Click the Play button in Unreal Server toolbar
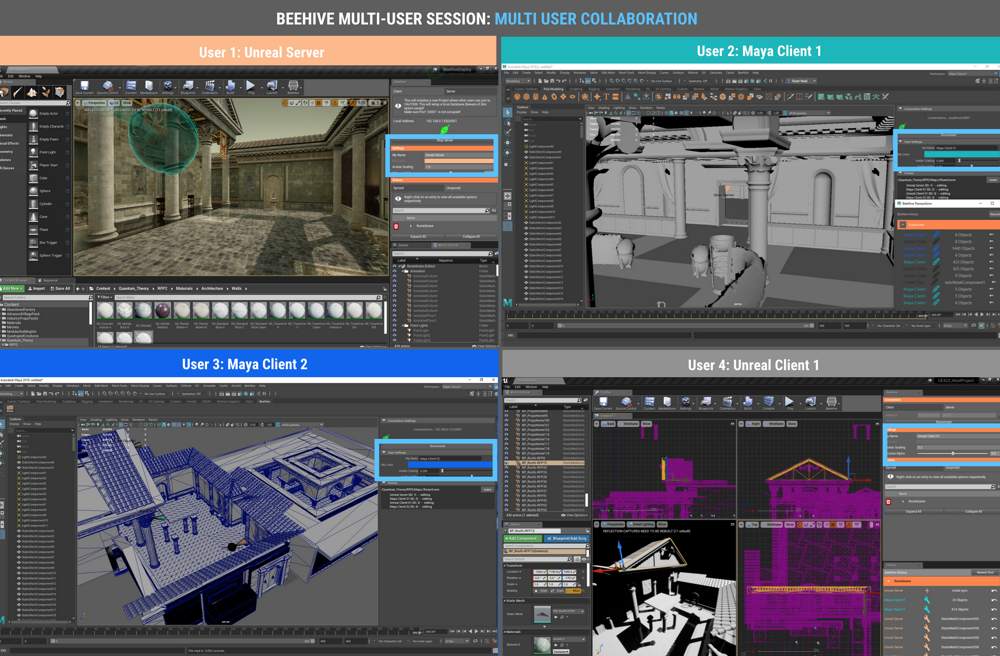1000x656 pixels. [250, 87]
